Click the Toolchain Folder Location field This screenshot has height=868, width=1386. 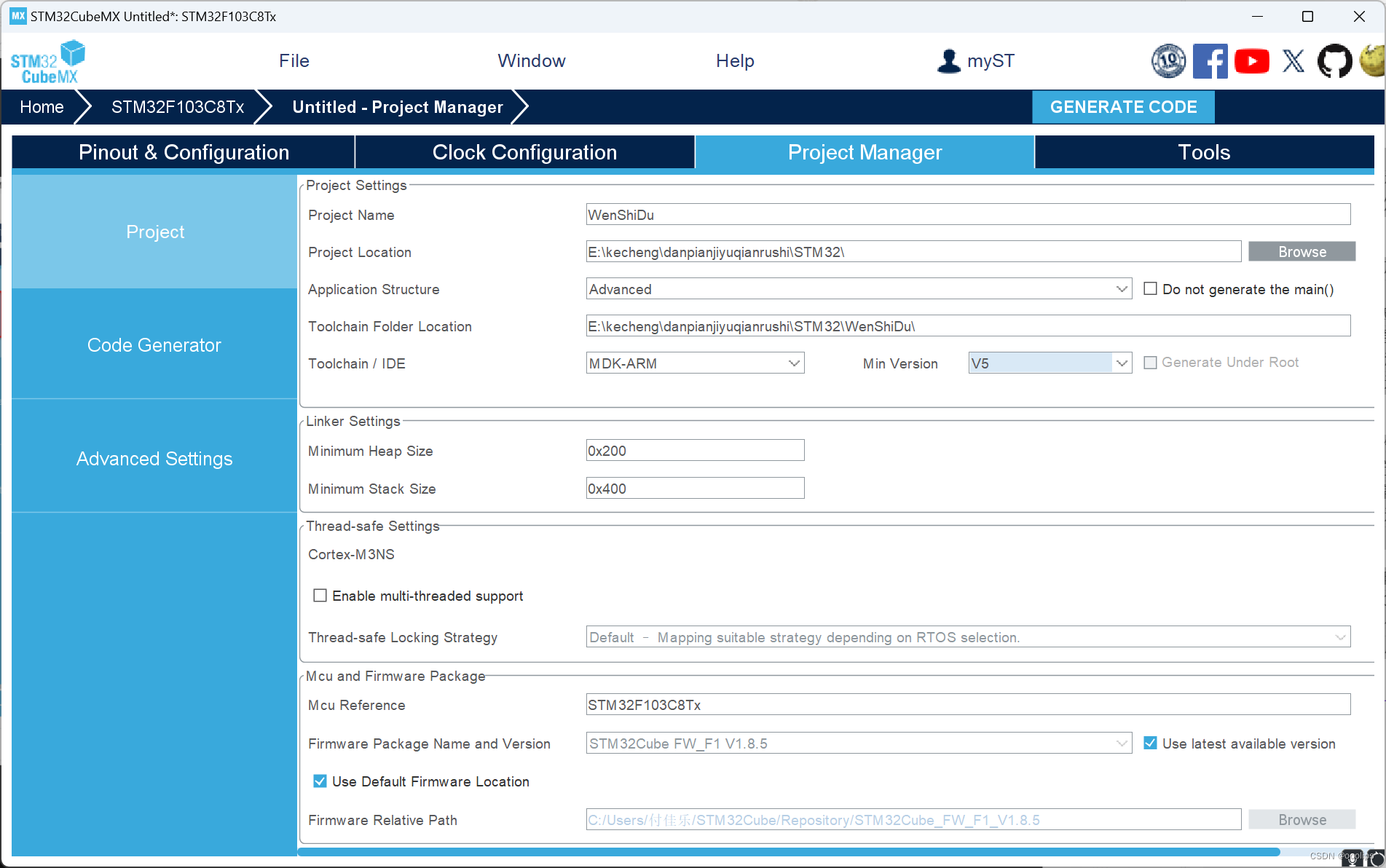[x=968, y=326]
